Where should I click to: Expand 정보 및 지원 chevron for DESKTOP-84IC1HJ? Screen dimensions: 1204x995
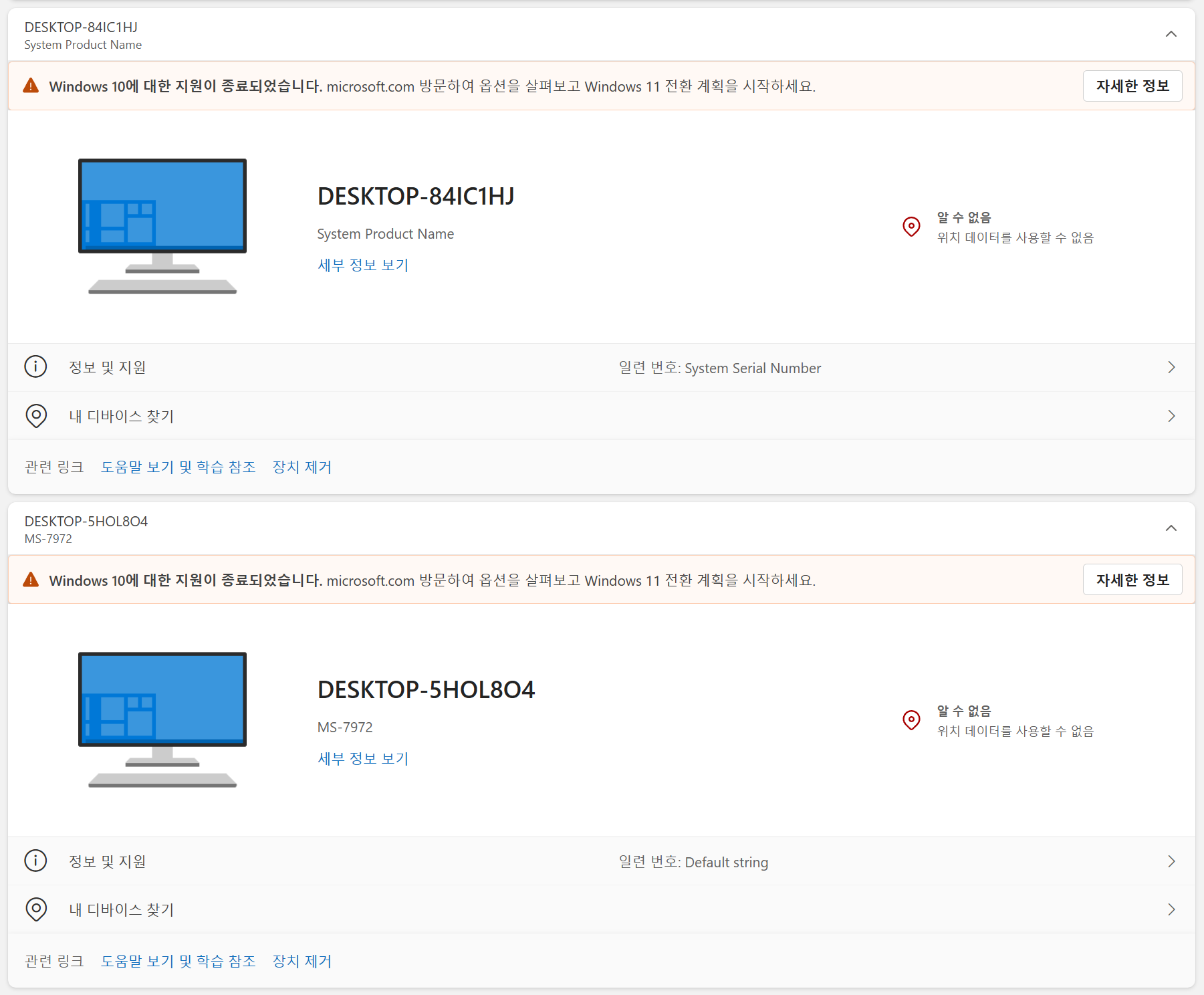pos(1171,367)
